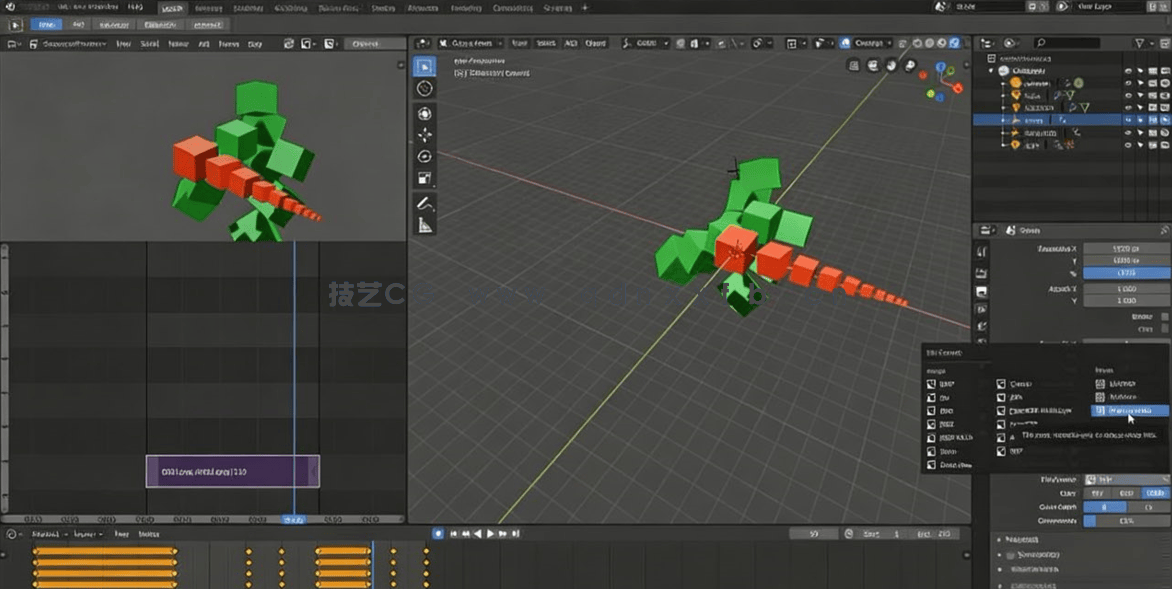Select the Move tool in the viewport toolbar
Image resolution: width=1172 pixels, height=589 pixels.
click(x=425, y=113)
